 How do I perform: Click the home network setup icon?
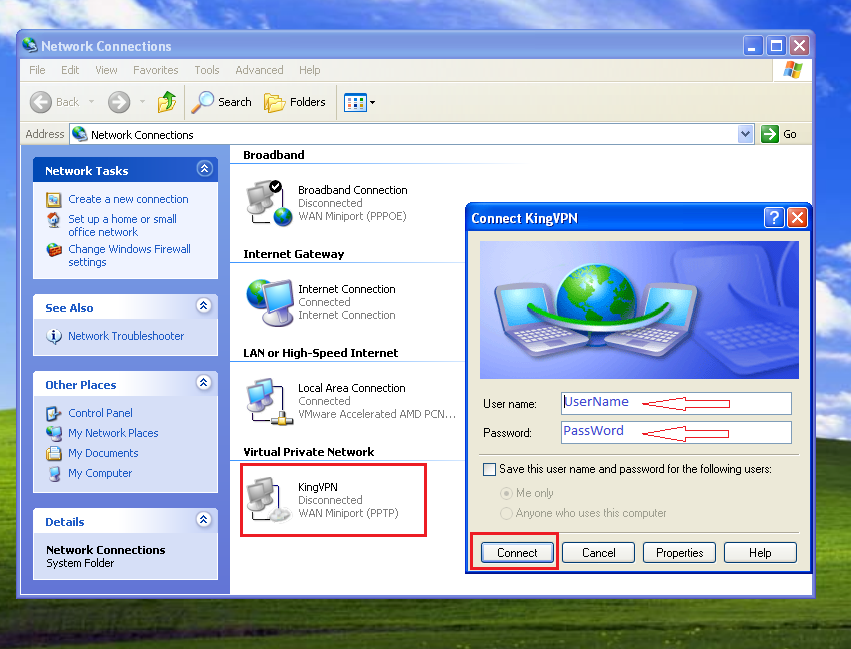point(53,220)
